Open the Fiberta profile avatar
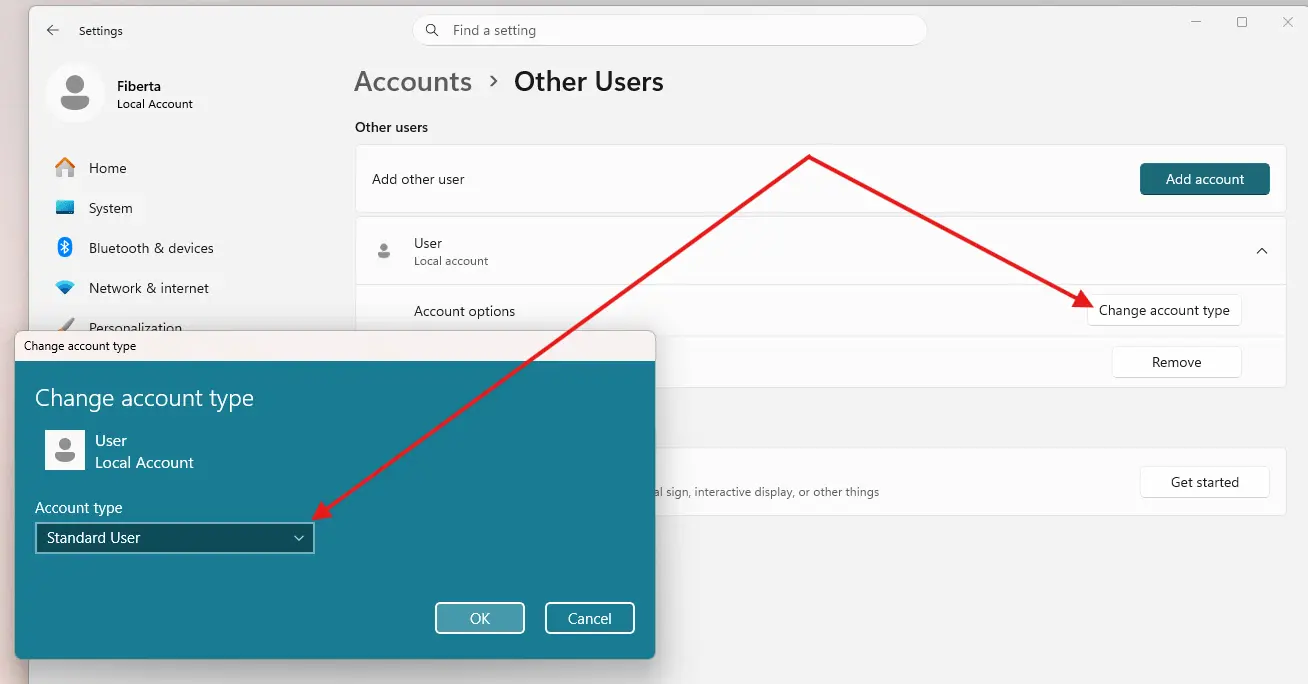This screenshot has height=684, width=1308. pos(74,93)
